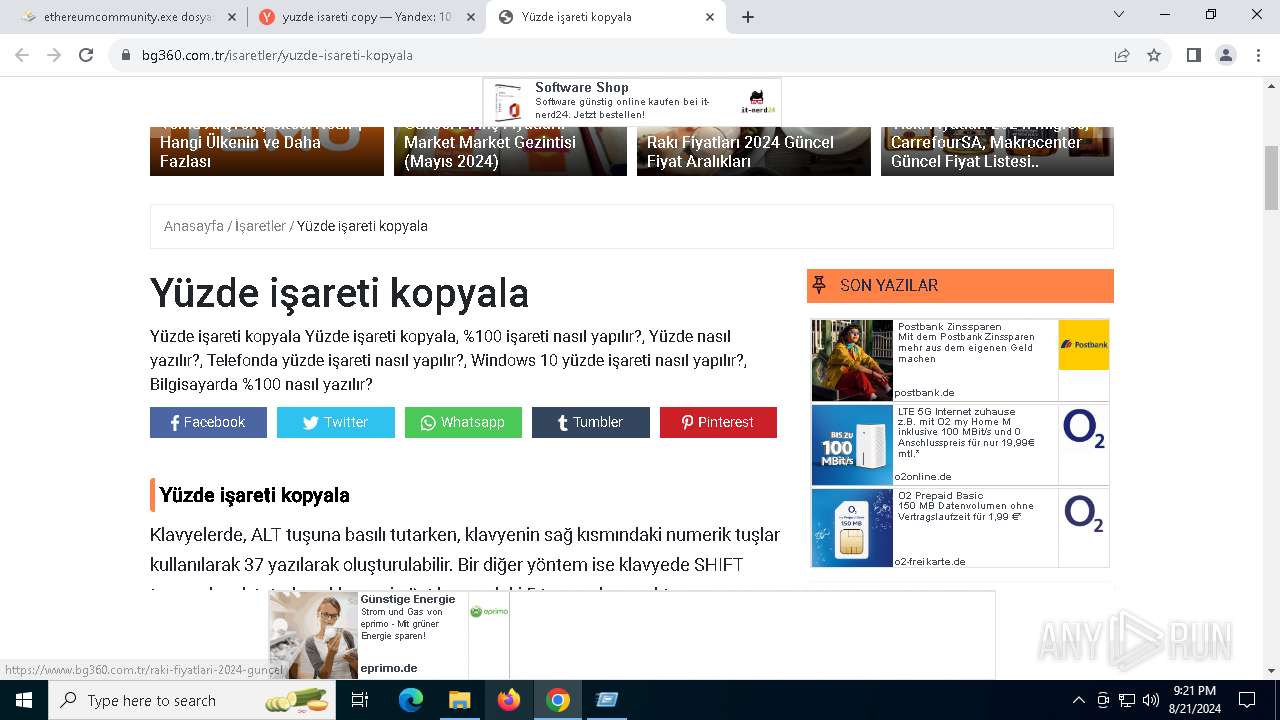Select the Yüzde işareti kopyala tab
The height and width of the screenshot is (720, 1280).
click(x=606, y=17)
